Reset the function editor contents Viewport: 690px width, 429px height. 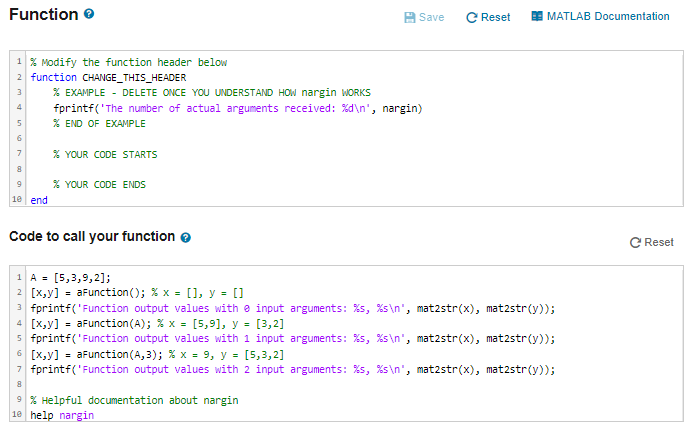tap(488, 17)
